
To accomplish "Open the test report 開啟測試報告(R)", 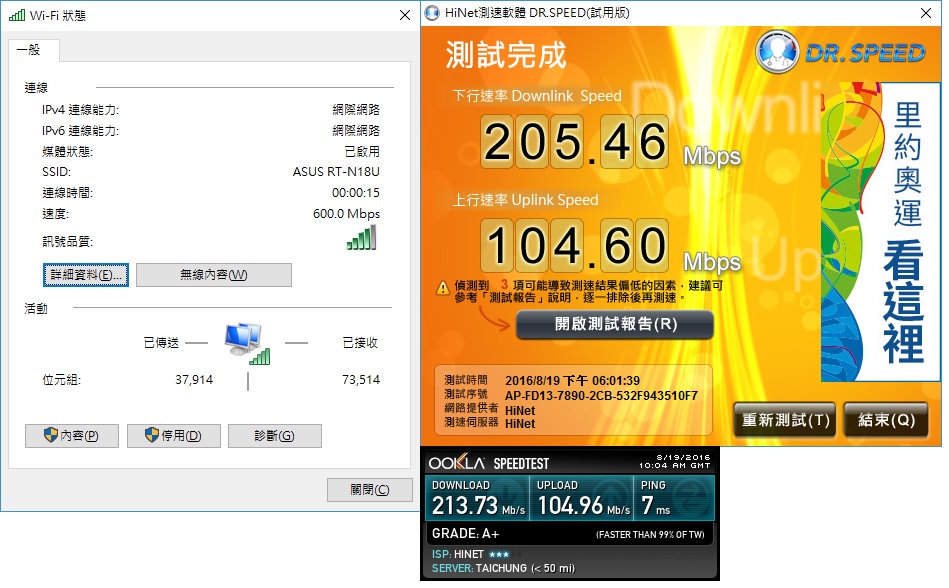I will [x=615, y=324].
